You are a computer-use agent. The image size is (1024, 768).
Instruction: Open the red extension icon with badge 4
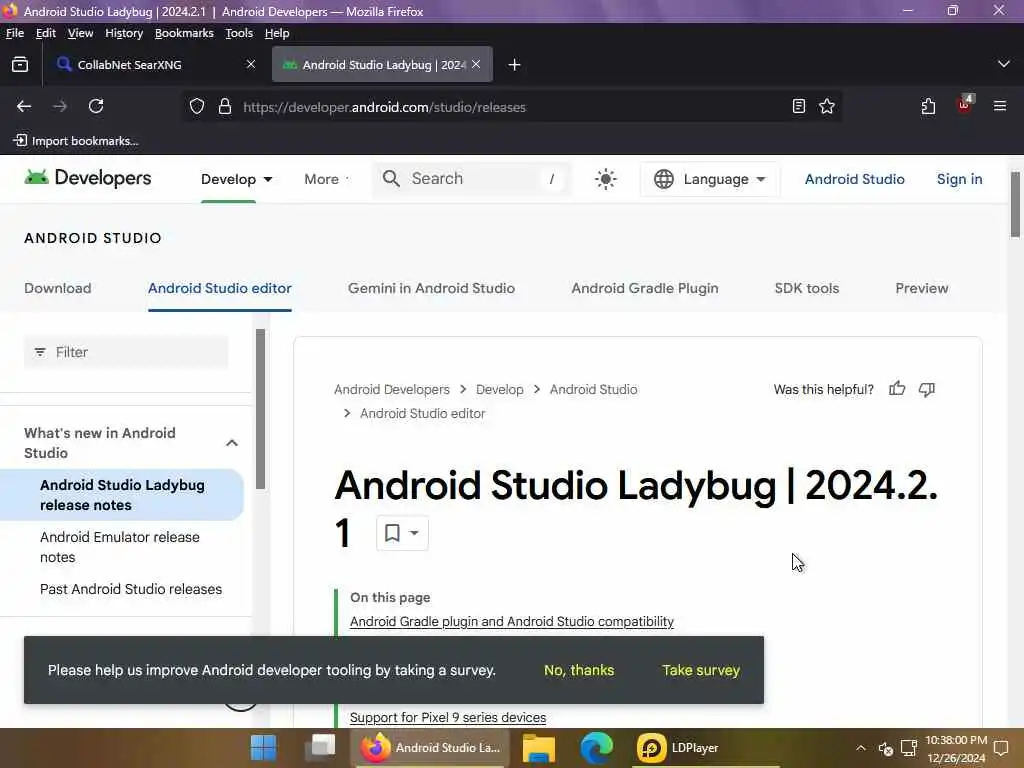[965, 104]
